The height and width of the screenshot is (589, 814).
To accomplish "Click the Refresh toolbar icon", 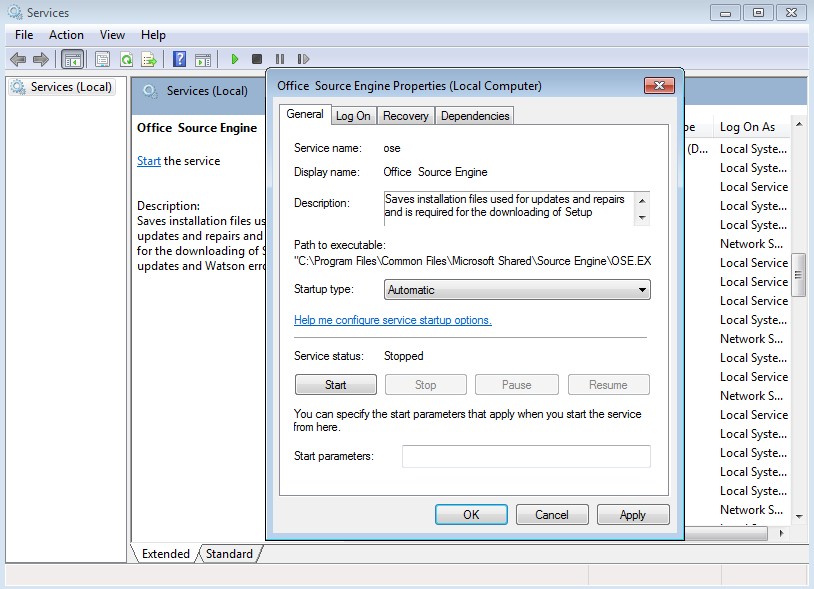I will (x=126, y=59).
